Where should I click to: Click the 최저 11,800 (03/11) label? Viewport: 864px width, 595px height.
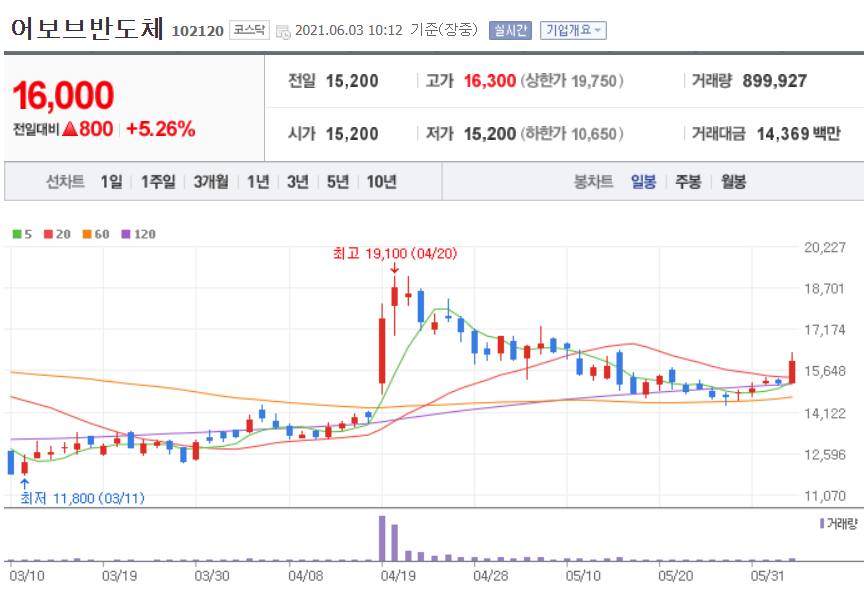83,498
